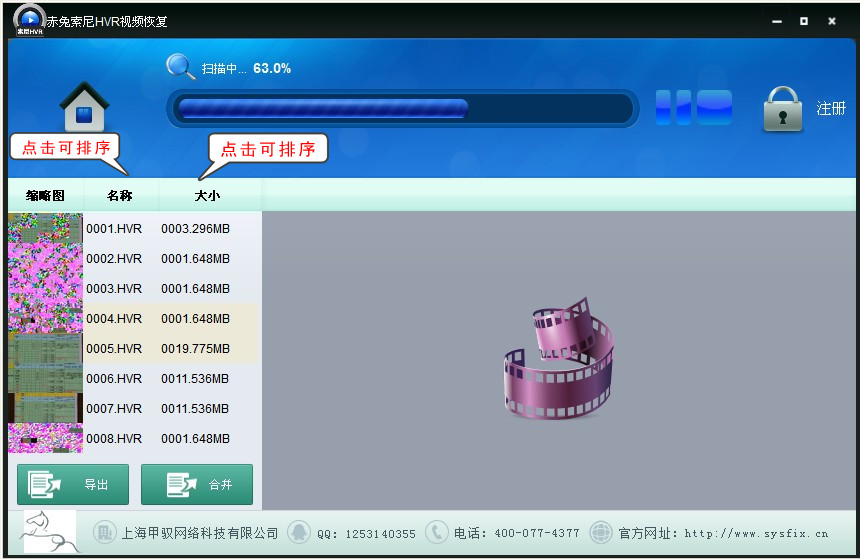Open thumbnail of 0001.HVR
860x559 pixels.
click(46, 228)
